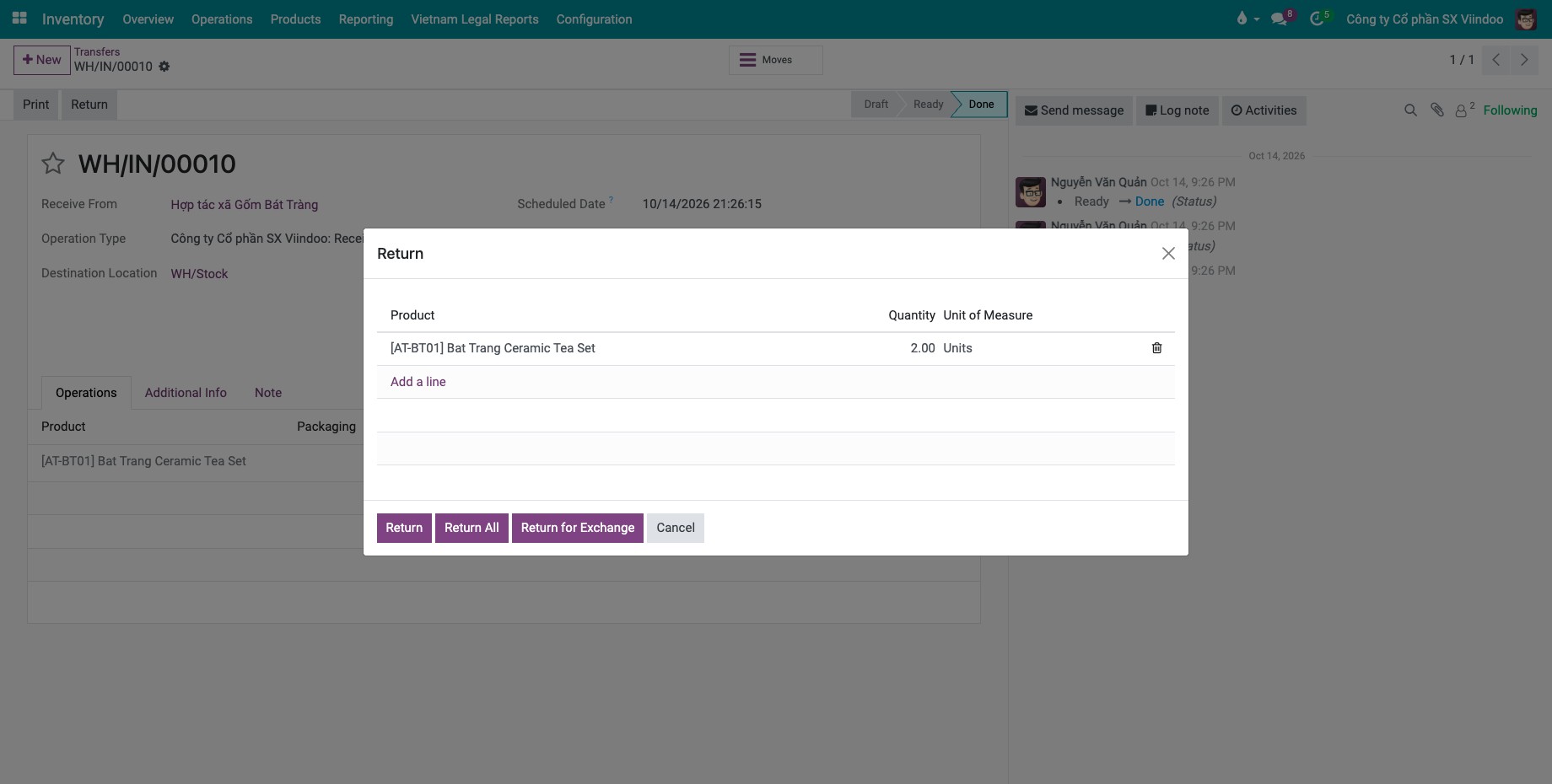Click Return for Exchange button
Screen dimensions: 1552x784
pos(578,528)
